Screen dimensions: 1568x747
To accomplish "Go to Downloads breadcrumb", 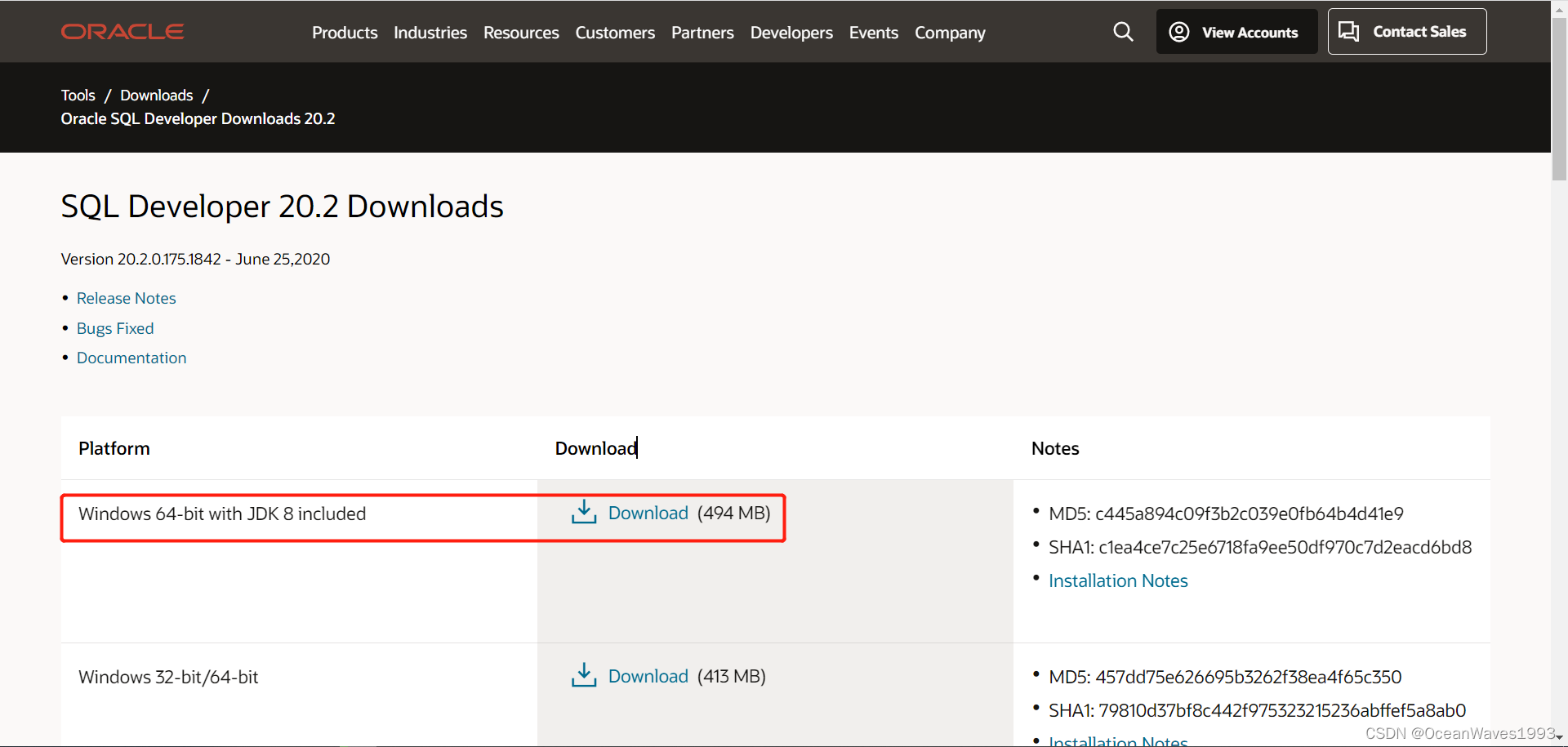I will click(157, 96).
